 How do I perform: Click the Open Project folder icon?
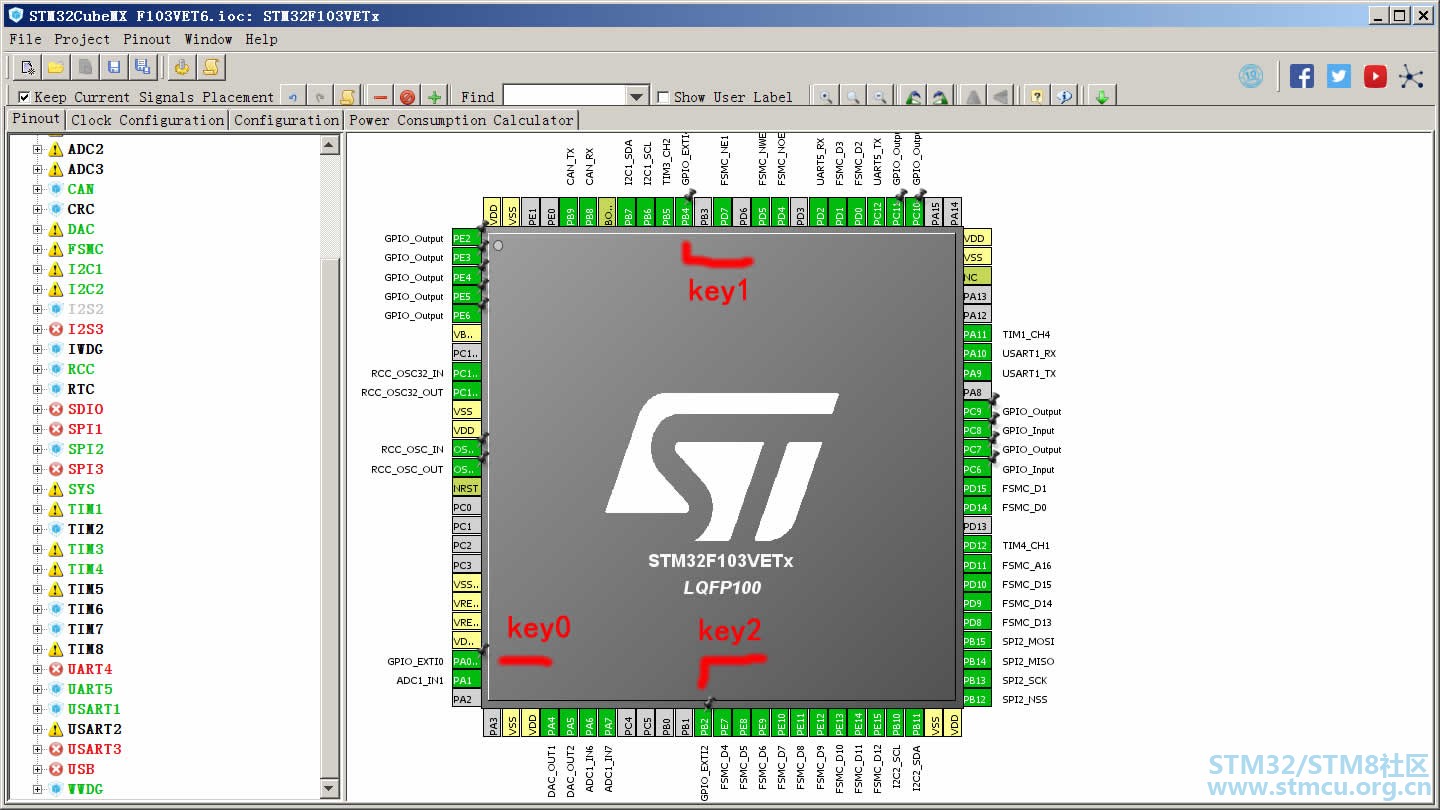(56, 67)
